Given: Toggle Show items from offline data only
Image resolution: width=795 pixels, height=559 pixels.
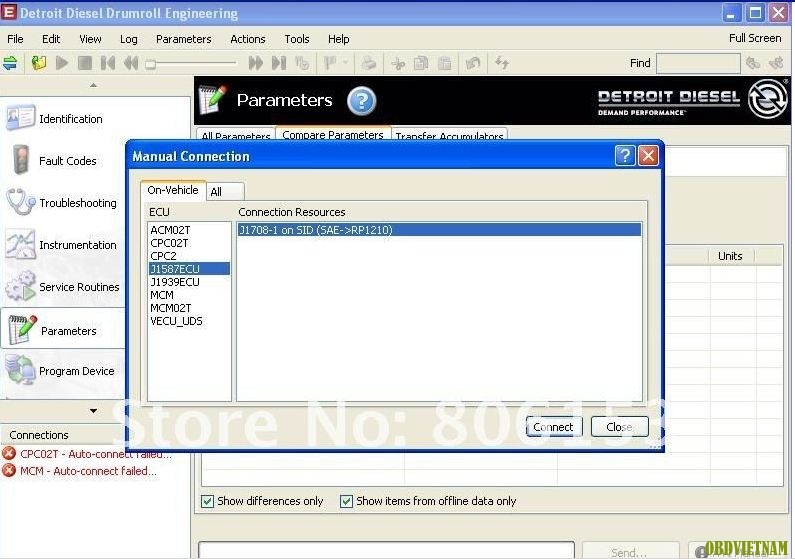Looking at the screenshot, I should click(347, 501).
